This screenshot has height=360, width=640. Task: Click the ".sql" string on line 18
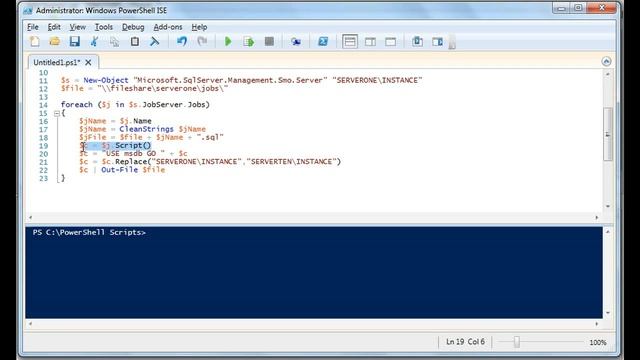click(x=210, y=138)
